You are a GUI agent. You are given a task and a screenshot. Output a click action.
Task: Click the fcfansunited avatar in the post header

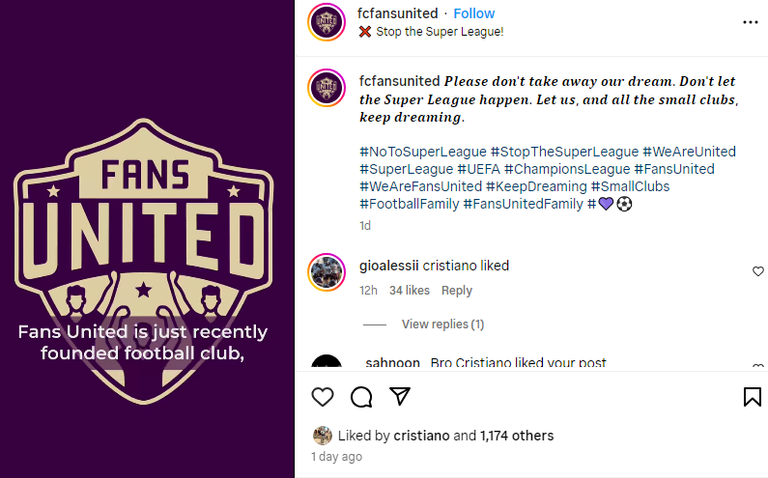click(327, 22)
